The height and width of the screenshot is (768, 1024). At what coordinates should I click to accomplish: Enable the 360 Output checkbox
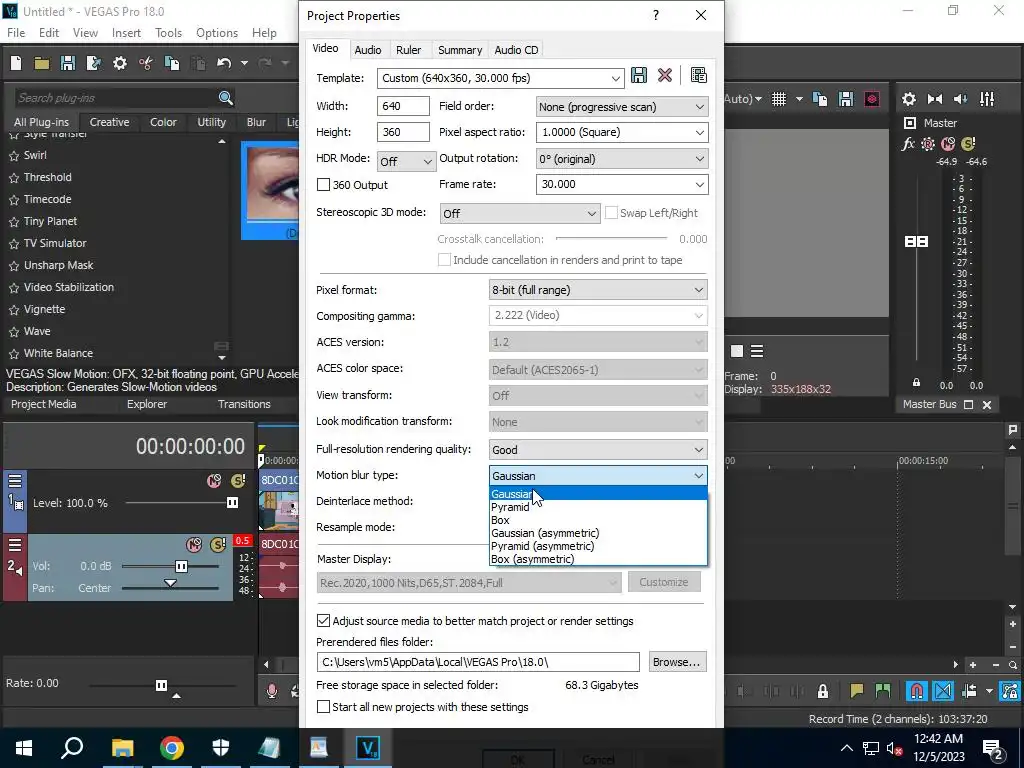[x=323, y=185]
